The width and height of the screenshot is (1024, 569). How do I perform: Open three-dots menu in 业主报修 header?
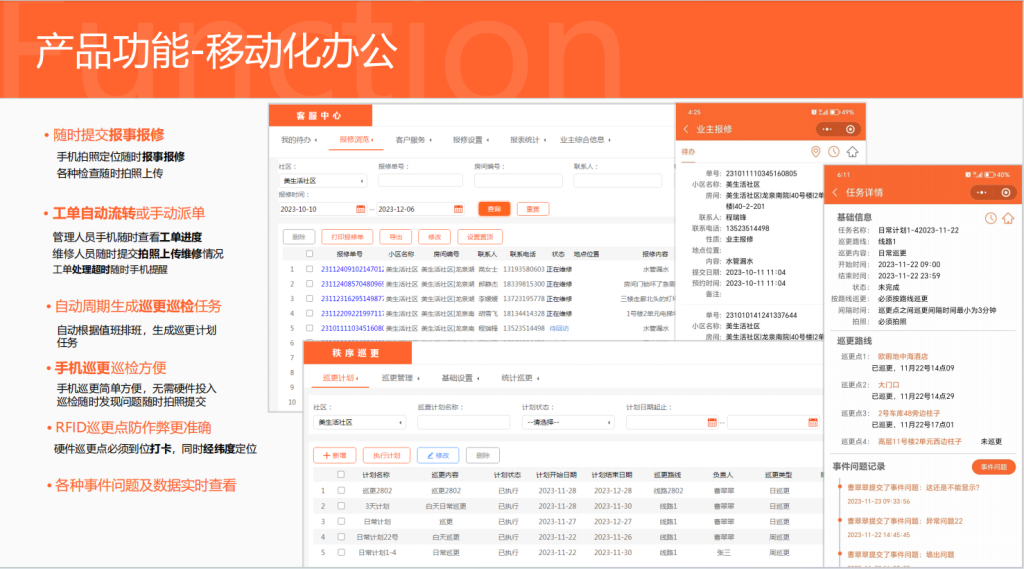[827, 129]
